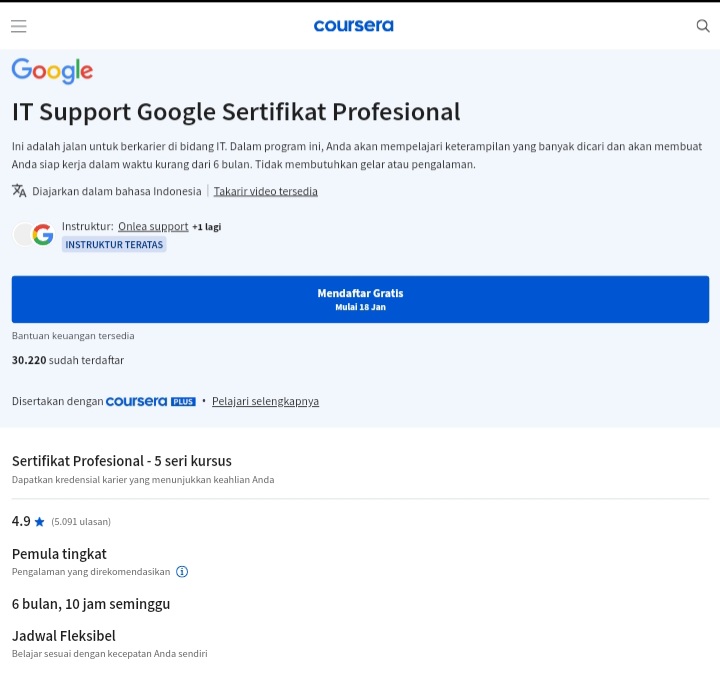Click the Coursera Plus logo badge
The image size is (720, 676).
(150, 401)
